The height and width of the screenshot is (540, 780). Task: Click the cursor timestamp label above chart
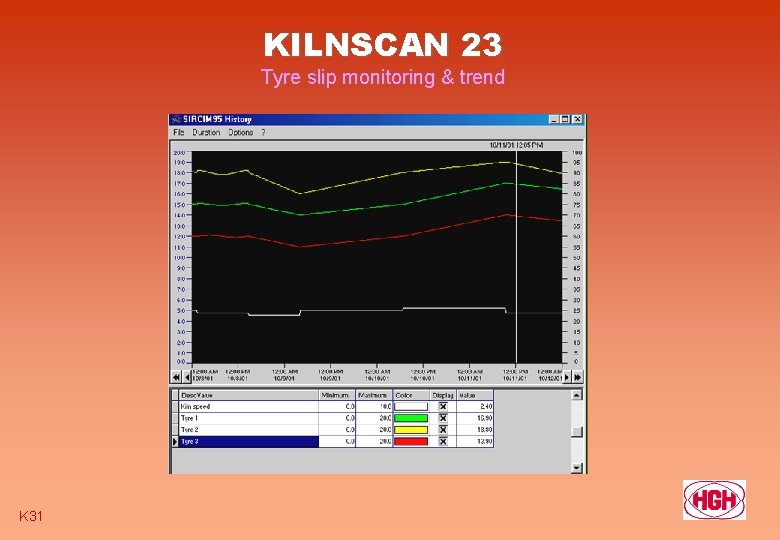[x=516, y=145]
